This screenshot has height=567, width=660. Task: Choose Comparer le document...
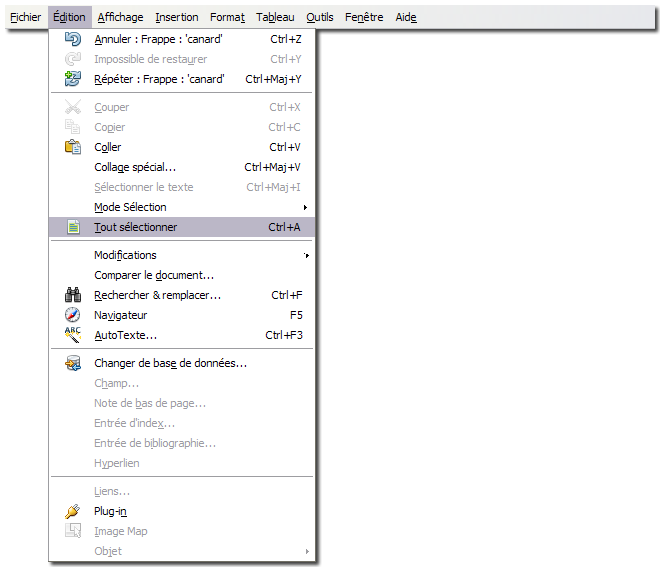(x=182, y=275)
